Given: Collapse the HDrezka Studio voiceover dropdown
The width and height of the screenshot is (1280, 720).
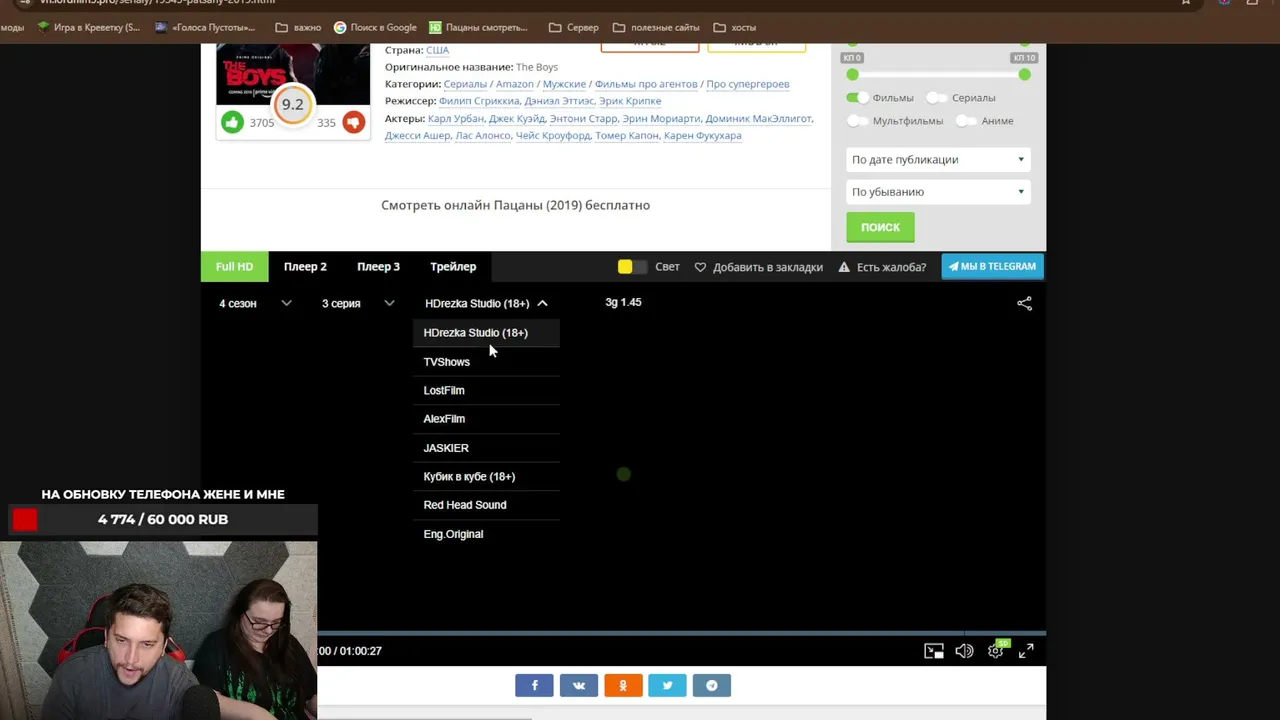Looking at the screenshot, I should click(x=486, y=303).
